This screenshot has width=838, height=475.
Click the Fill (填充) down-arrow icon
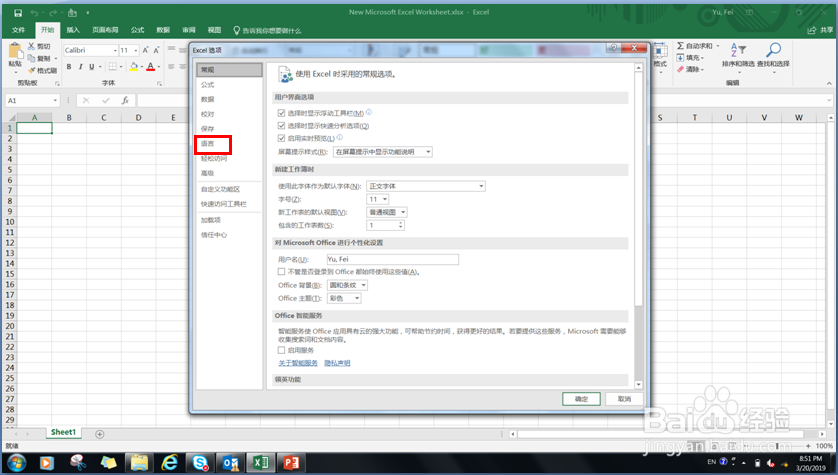point(680,58)
